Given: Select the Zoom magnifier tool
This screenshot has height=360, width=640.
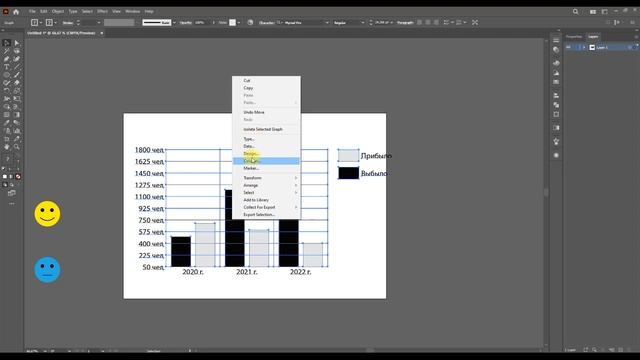Looking at the screenshot, I should click(x=17, y=147).
